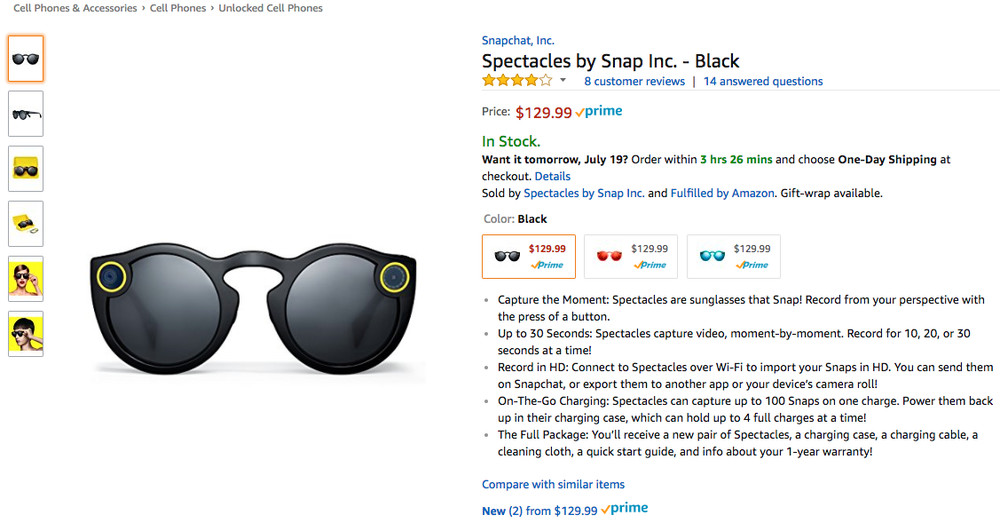Read the 8 customer reviews
The width and height of the screenshot is (1000, 523).
634,81
